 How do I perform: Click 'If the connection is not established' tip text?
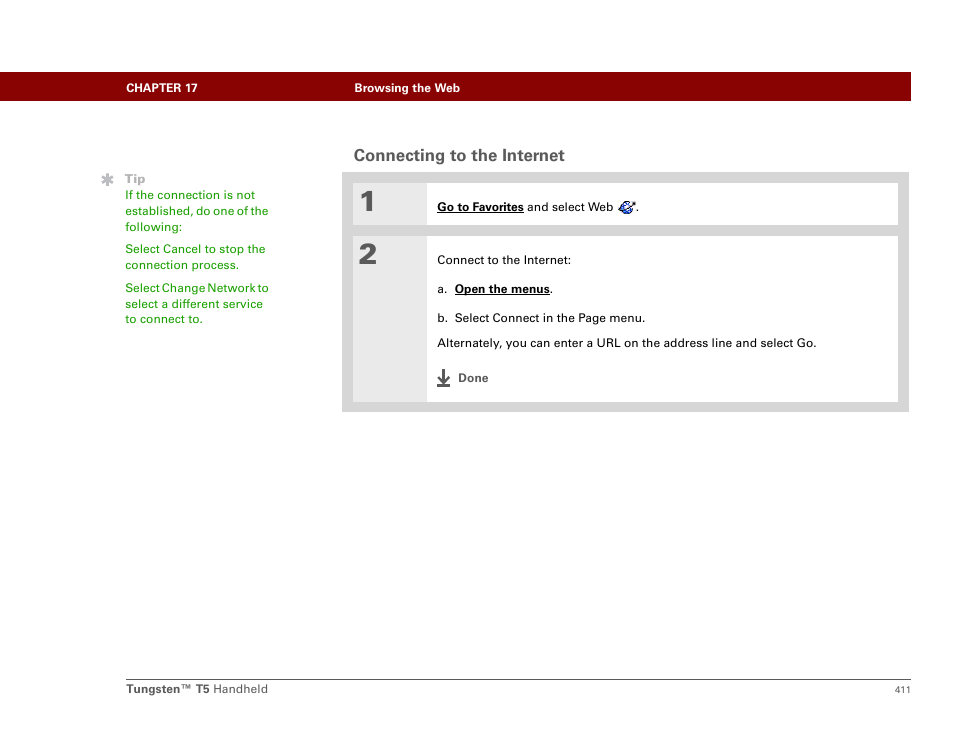pos(197,211)
